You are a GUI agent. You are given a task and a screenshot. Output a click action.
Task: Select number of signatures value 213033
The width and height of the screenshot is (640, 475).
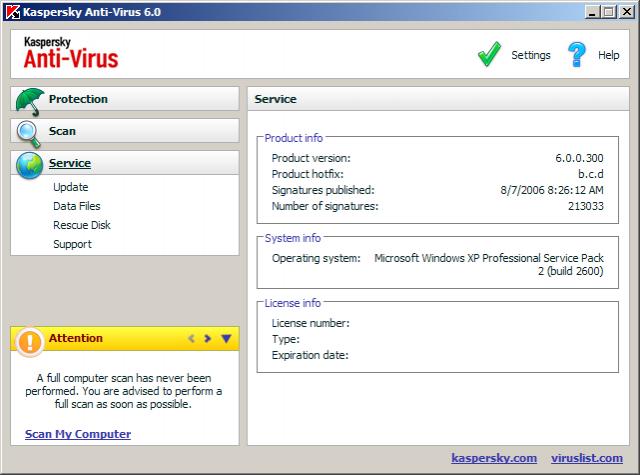[586, 206]
